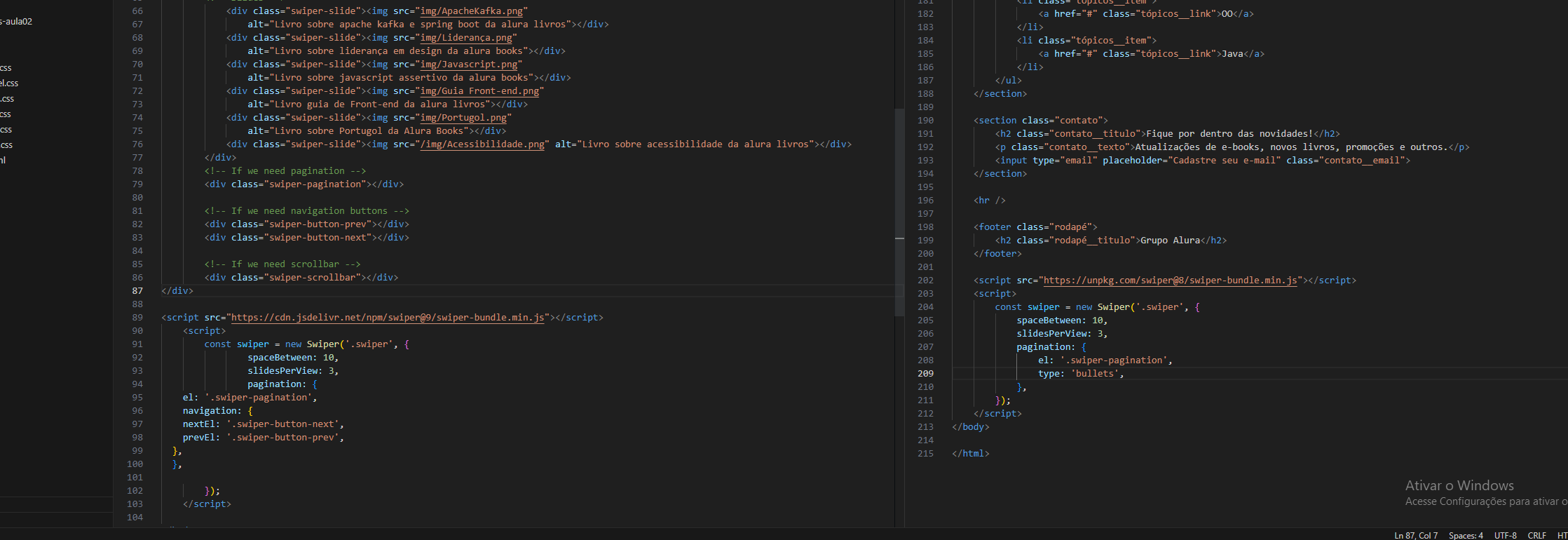Click the text "Fique por dentro das novidades!"
Viewport: 1568px width, 540px height.
[x=1229, y=134]
